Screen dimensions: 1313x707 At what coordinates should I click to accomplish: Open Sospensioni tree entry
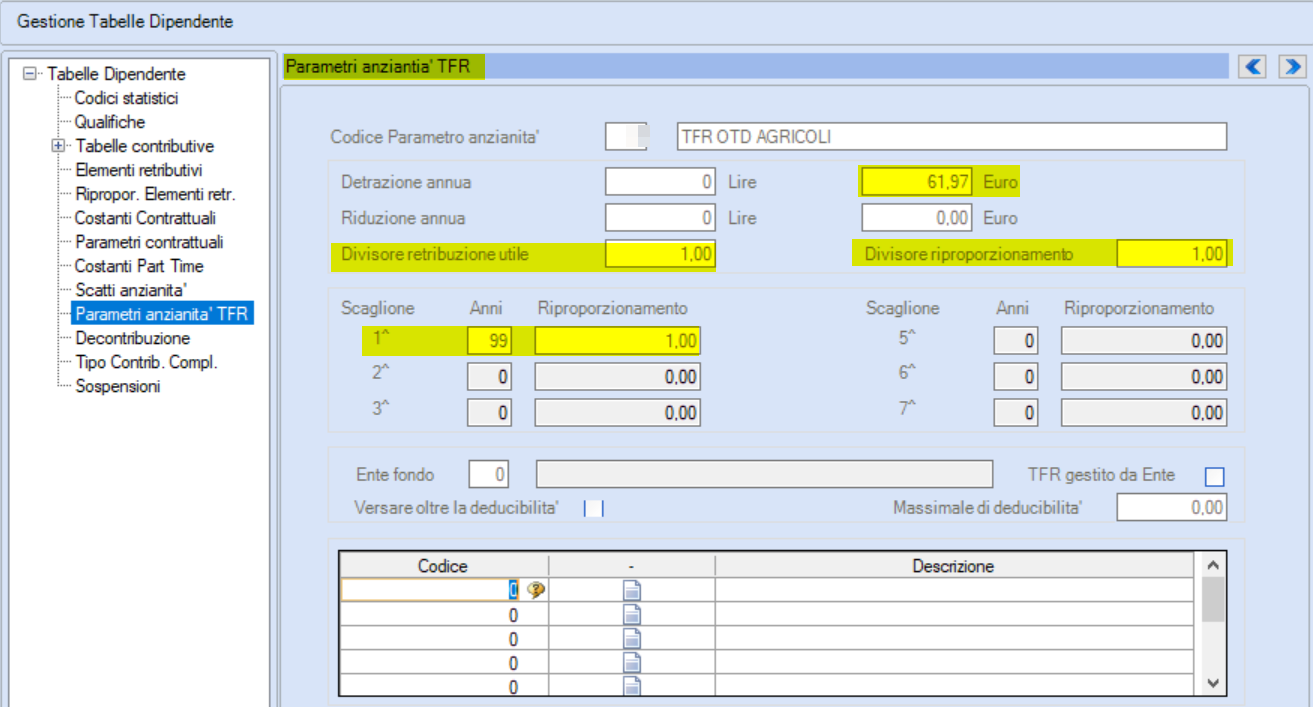tap(117, 386)
